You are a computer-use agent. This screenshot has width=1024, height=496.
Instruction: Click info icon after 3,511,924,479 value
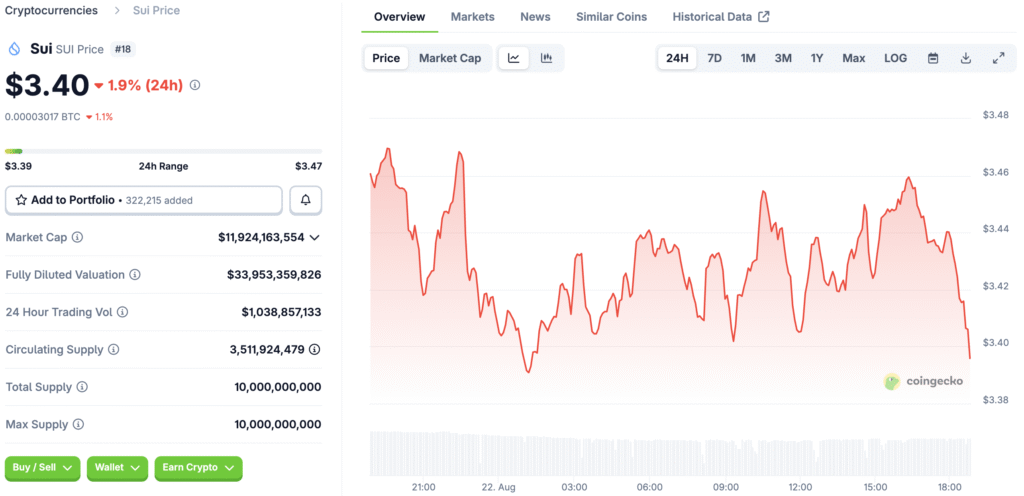click(x=315, y=350)
